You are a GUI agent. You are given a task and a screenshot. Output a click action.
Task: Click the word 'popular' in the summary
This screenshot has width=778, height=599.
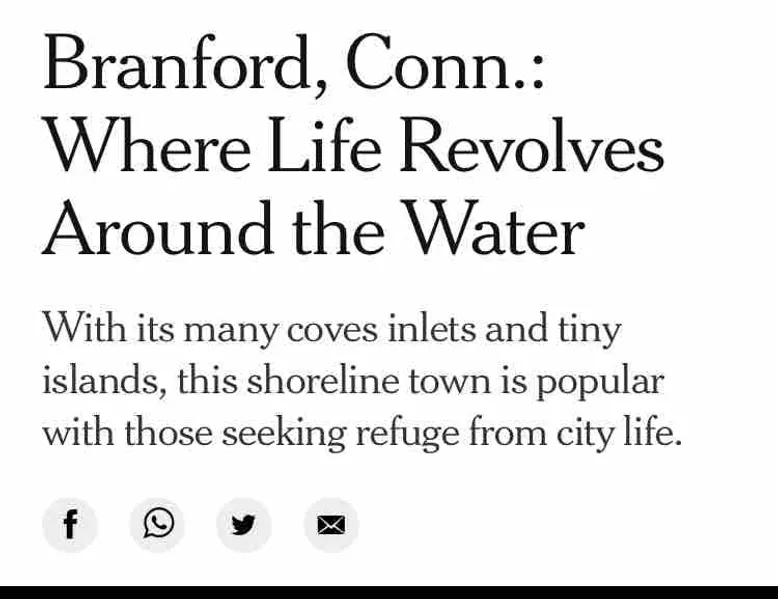600,383
